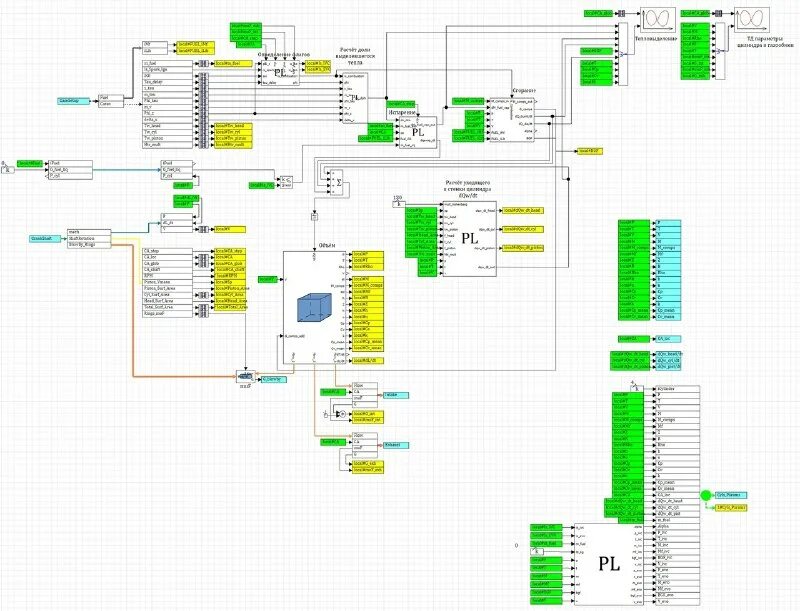
Task: Open the blue cube "Объём" subsystem
Action: pos(314,308)
